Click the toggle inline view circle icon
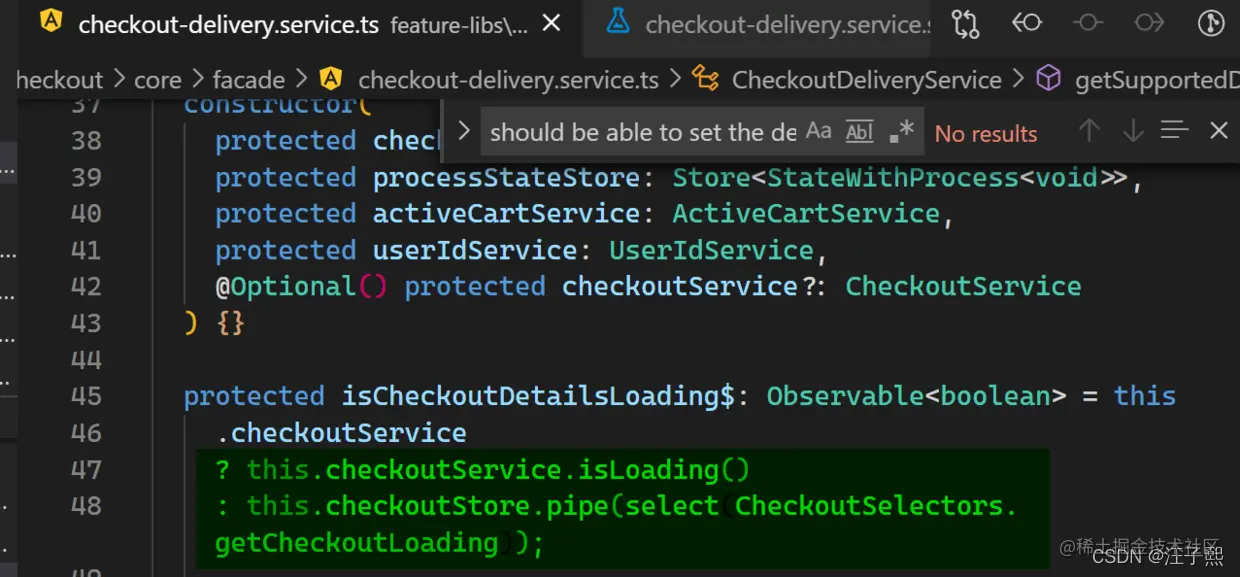Screen dimensions: 1240x577 click(x=1089, y=22)
